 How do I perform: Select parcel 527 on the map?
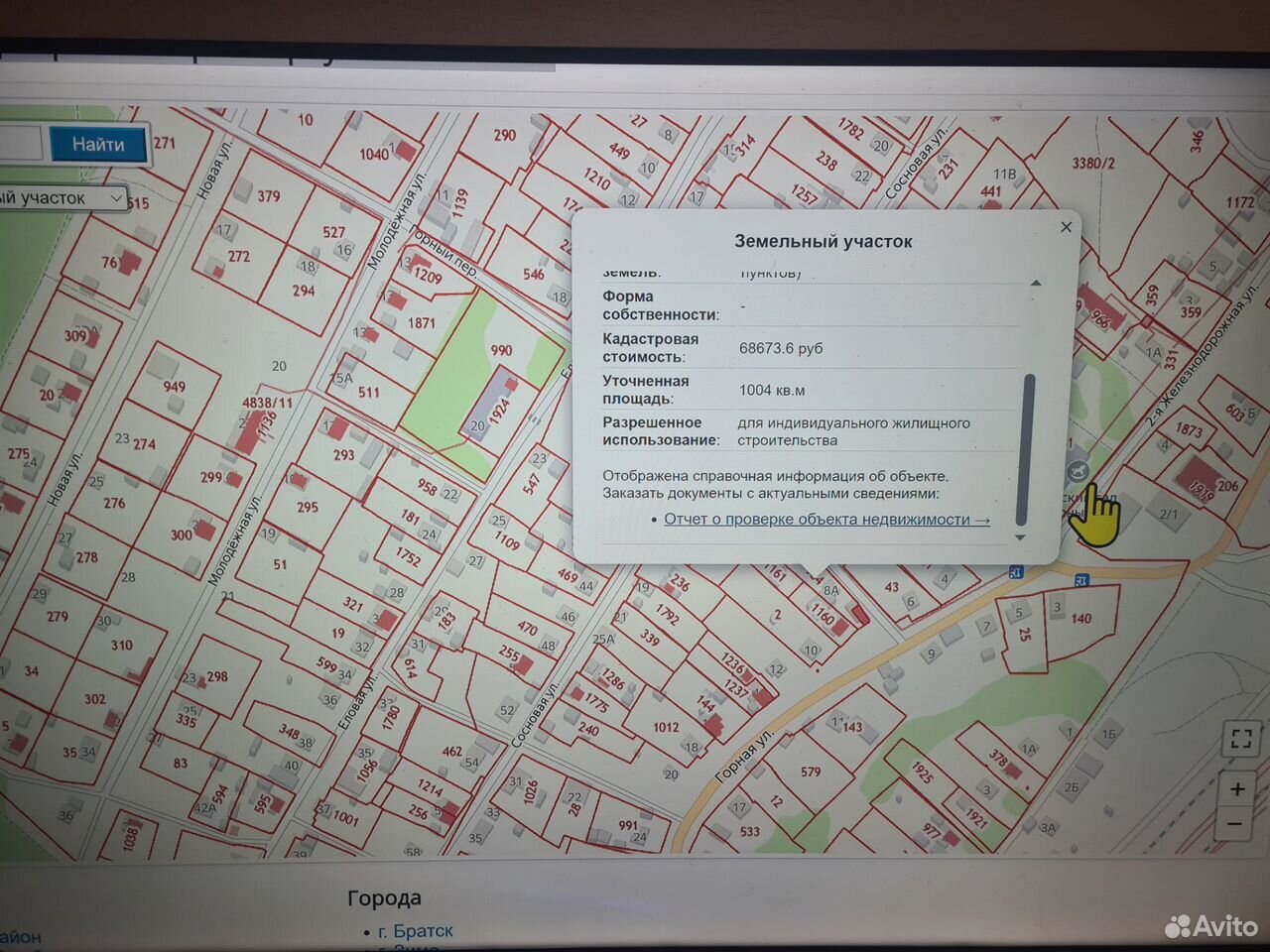333,232
